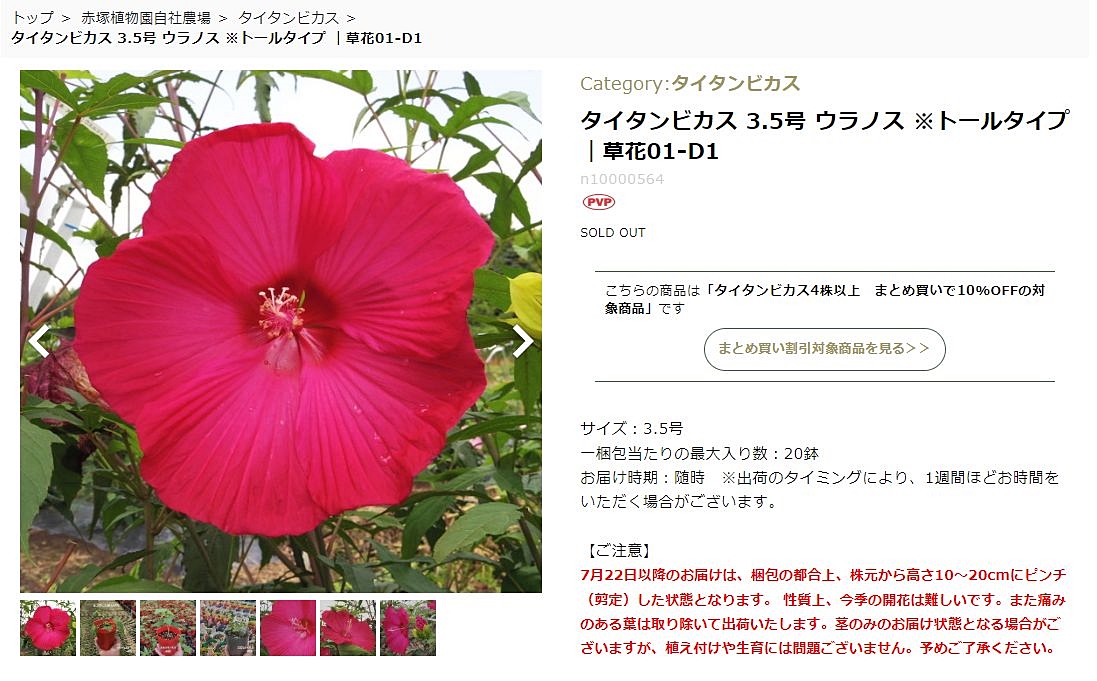Open the 赤塚植物園自社農場 breadcrumb link
This screenshot has width=1097, height=681.
(x=146, y=17)
